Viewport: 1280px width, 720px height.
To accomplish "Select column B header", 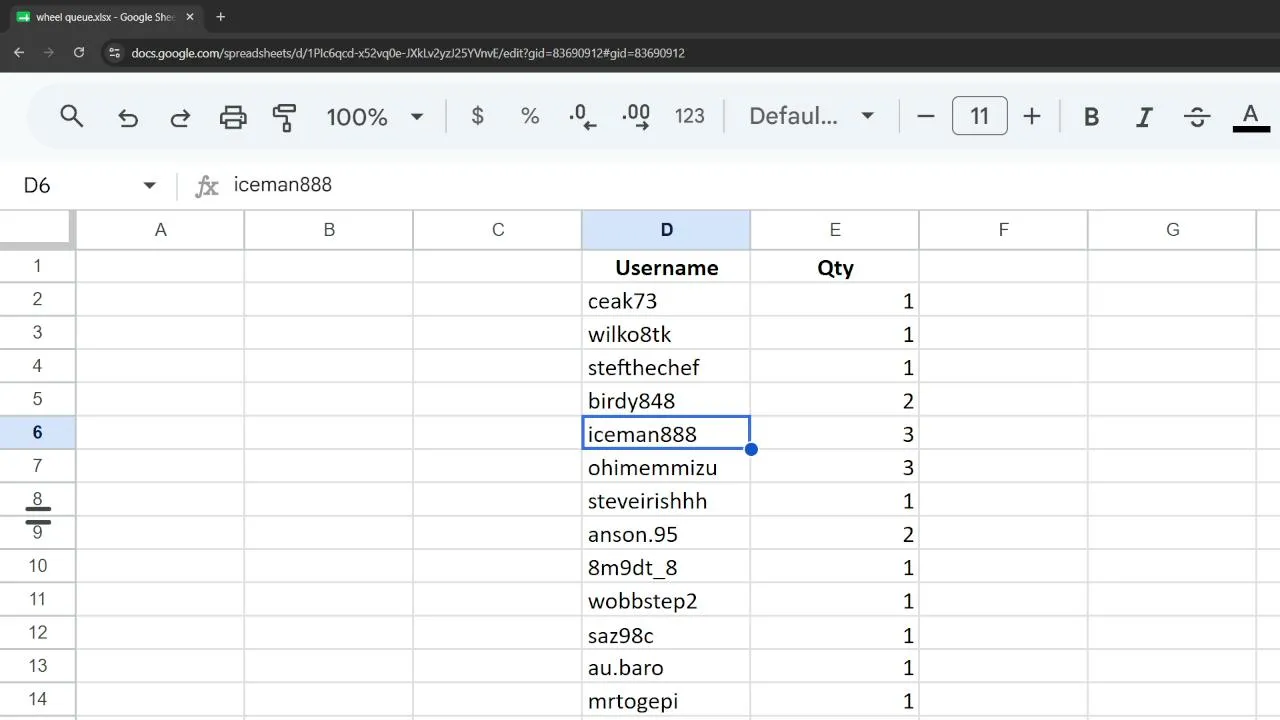I will pos(329,230).
